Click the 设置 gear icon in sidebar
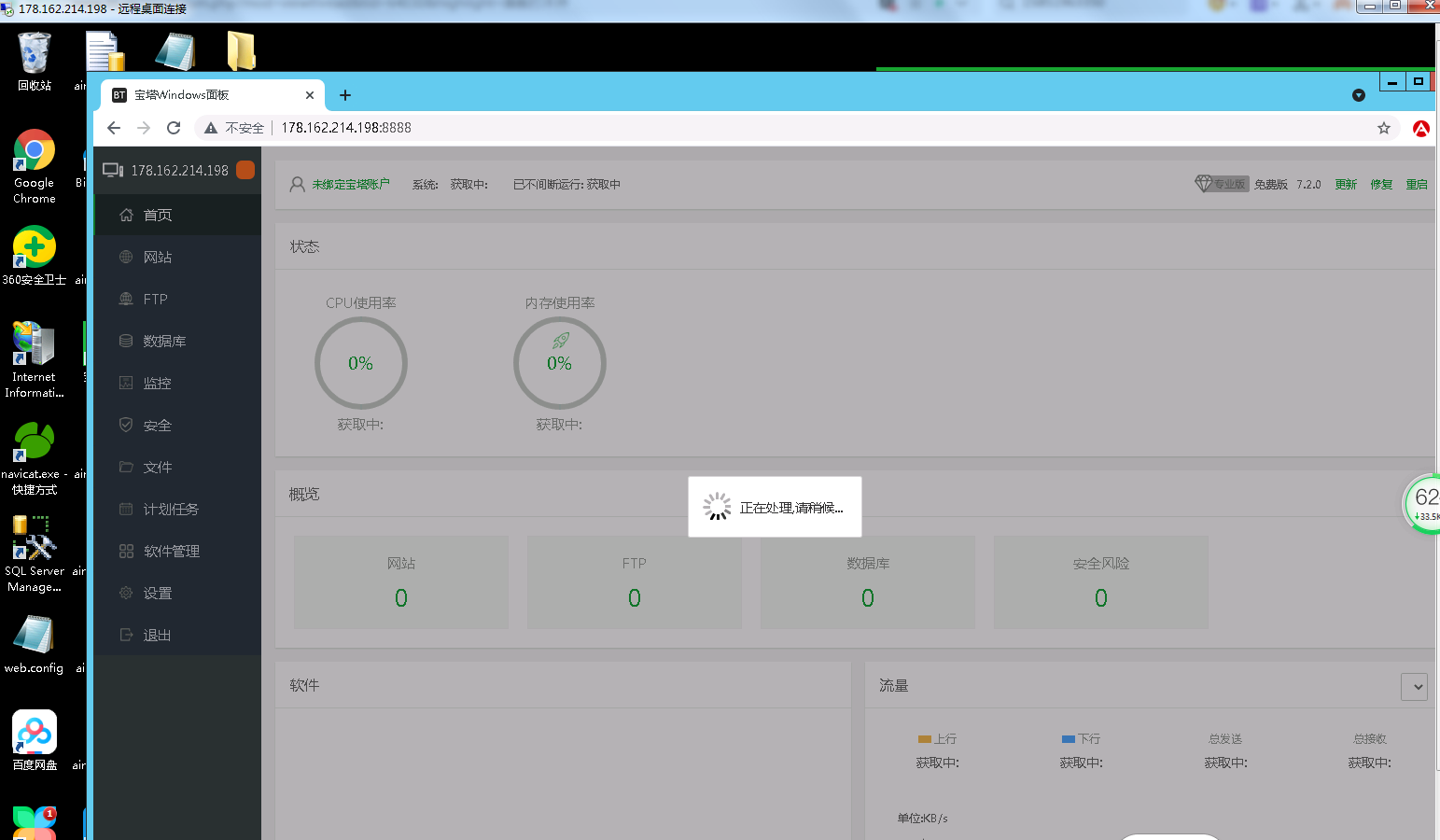Image resolution: width=1440 pixels, height=840 pixels. point(126,593)
